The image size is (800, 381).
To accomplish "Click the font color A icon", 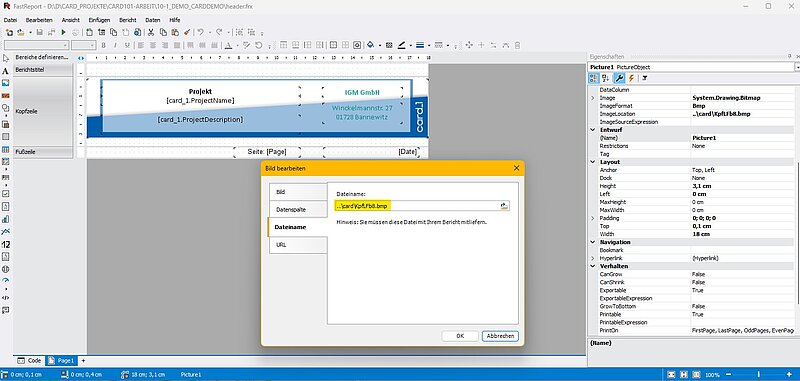I will 228,45.
